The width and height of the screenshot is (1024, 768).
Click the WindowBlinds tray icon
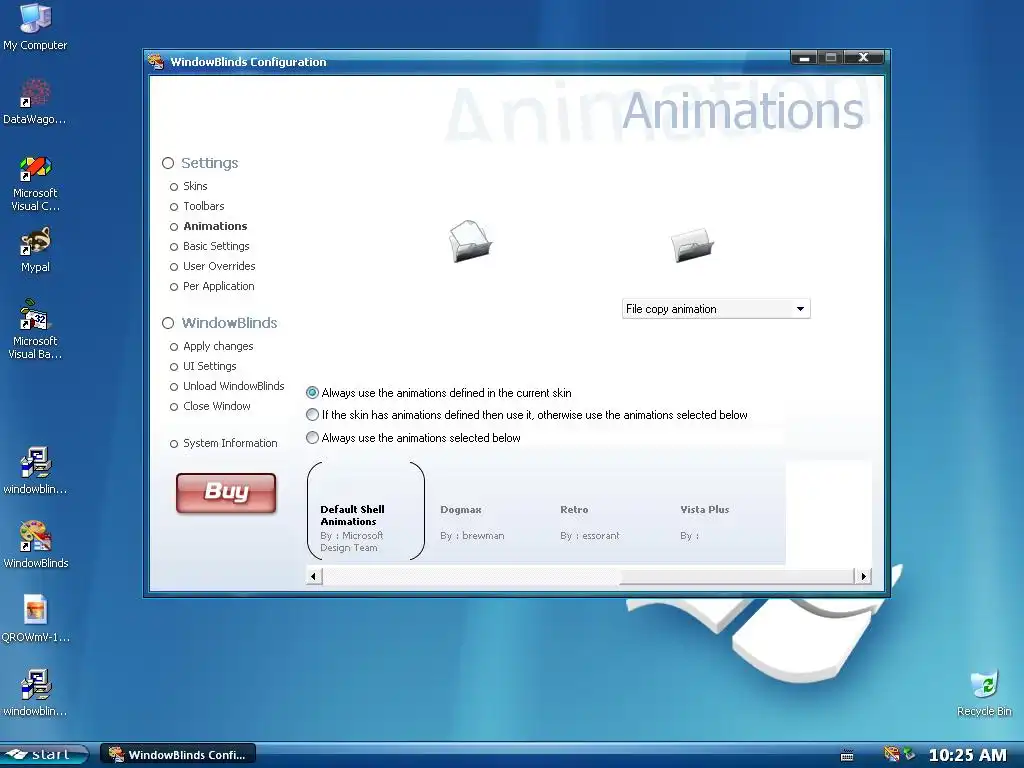[x=891, y=754]
